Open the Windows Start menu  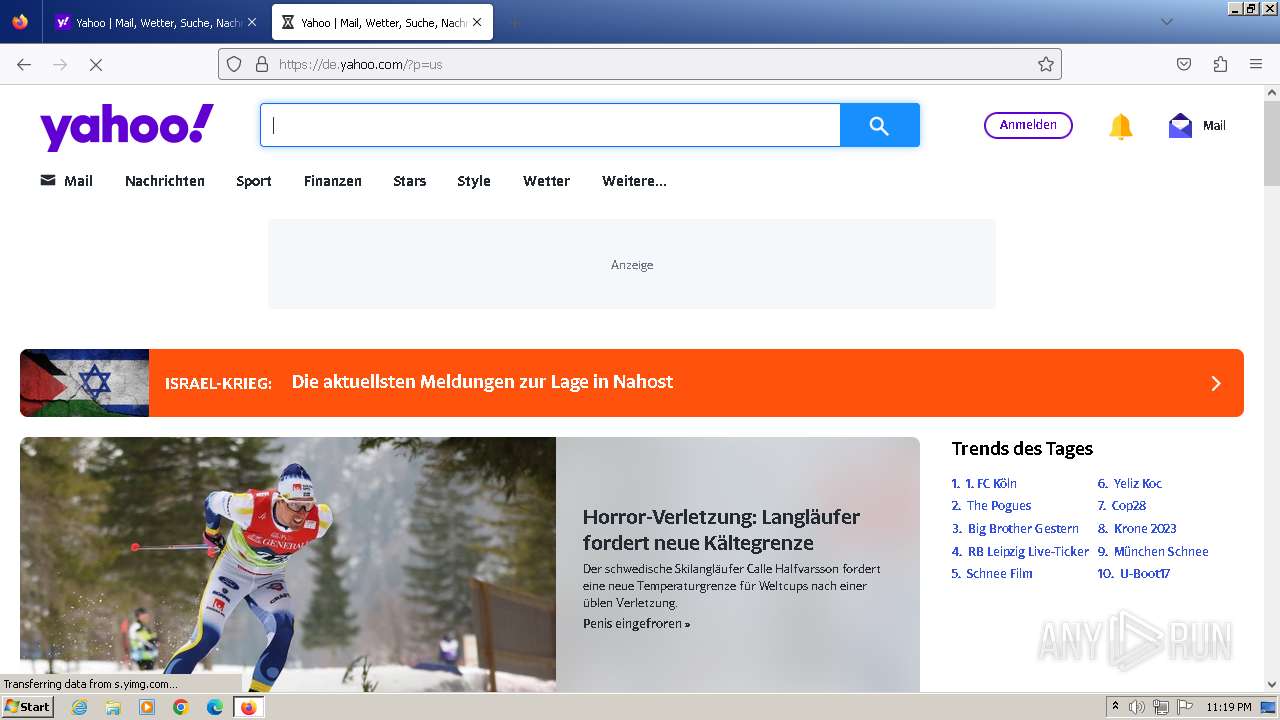pos(27,707)
